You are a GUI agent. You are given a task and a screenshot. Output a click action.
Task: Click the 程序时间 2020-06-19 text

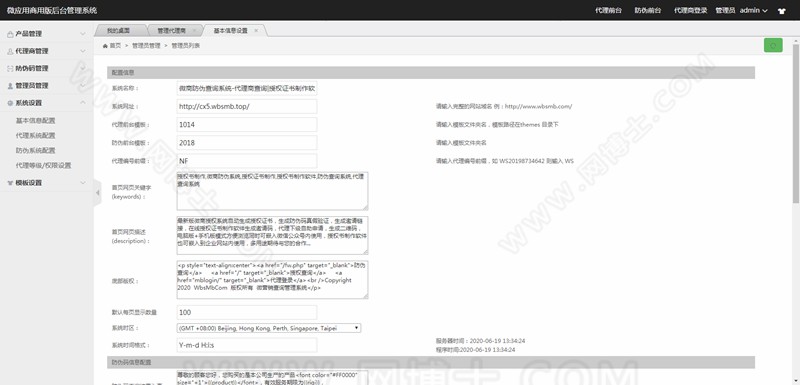tap(475, 350)
